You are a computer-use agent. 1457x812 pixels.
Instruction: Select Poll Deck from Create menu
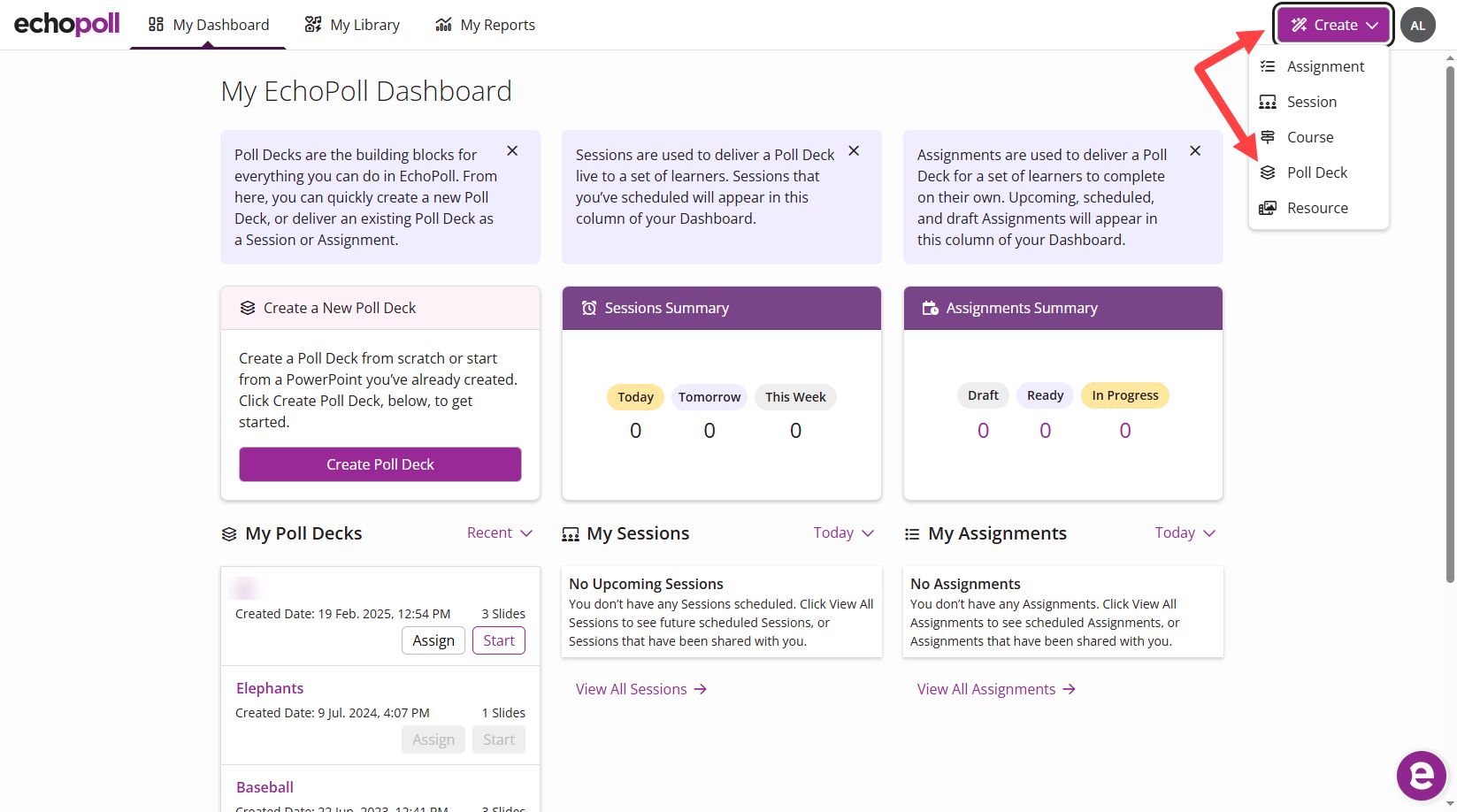(x=1318, y=172)
